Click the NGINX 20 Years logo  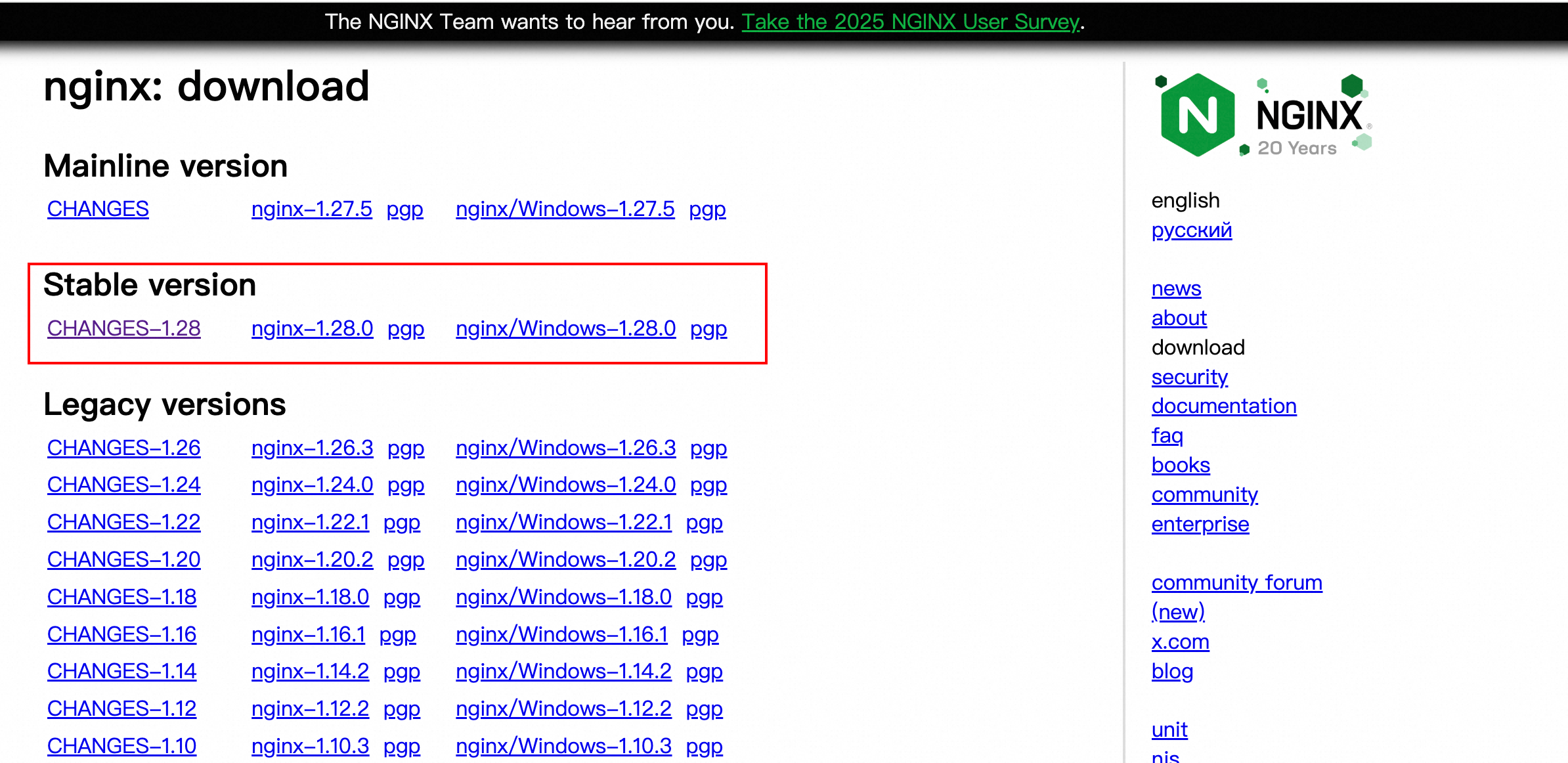pyautogui.click(x=1263, y=116)
